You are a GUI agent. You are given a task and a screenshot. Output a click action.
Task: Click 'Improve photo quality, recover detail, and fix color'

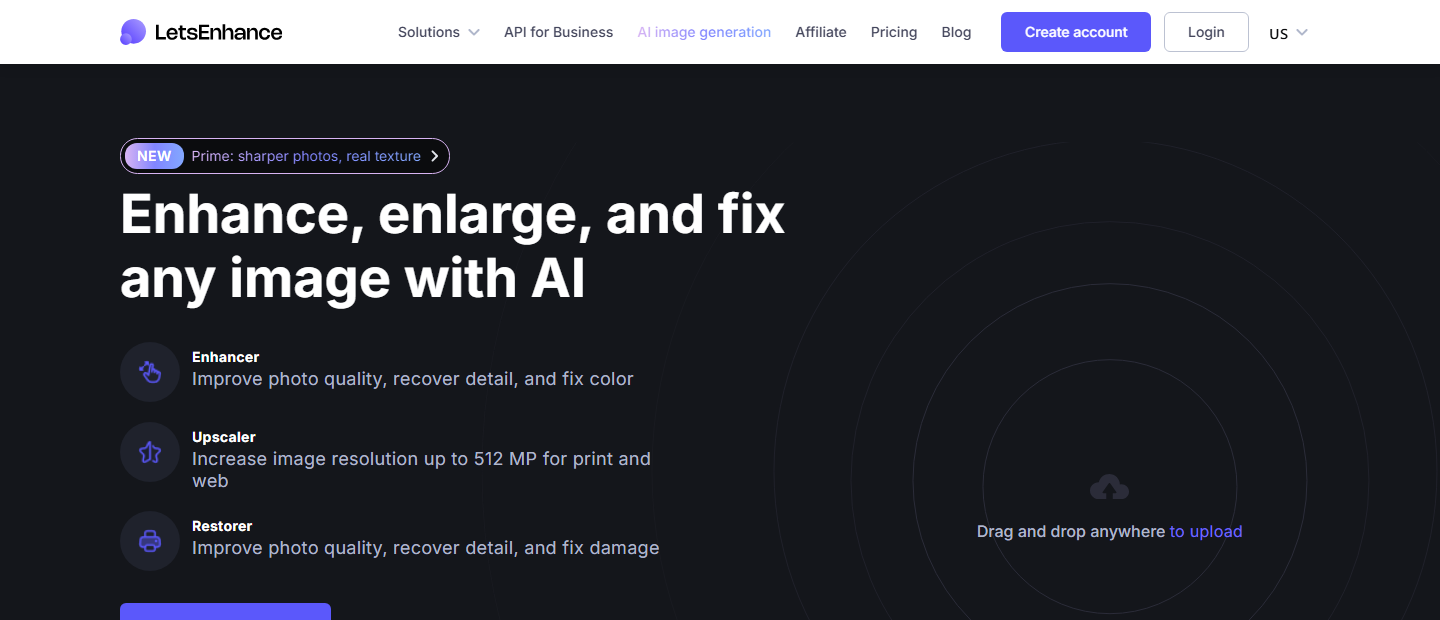[x=413, y=379]
